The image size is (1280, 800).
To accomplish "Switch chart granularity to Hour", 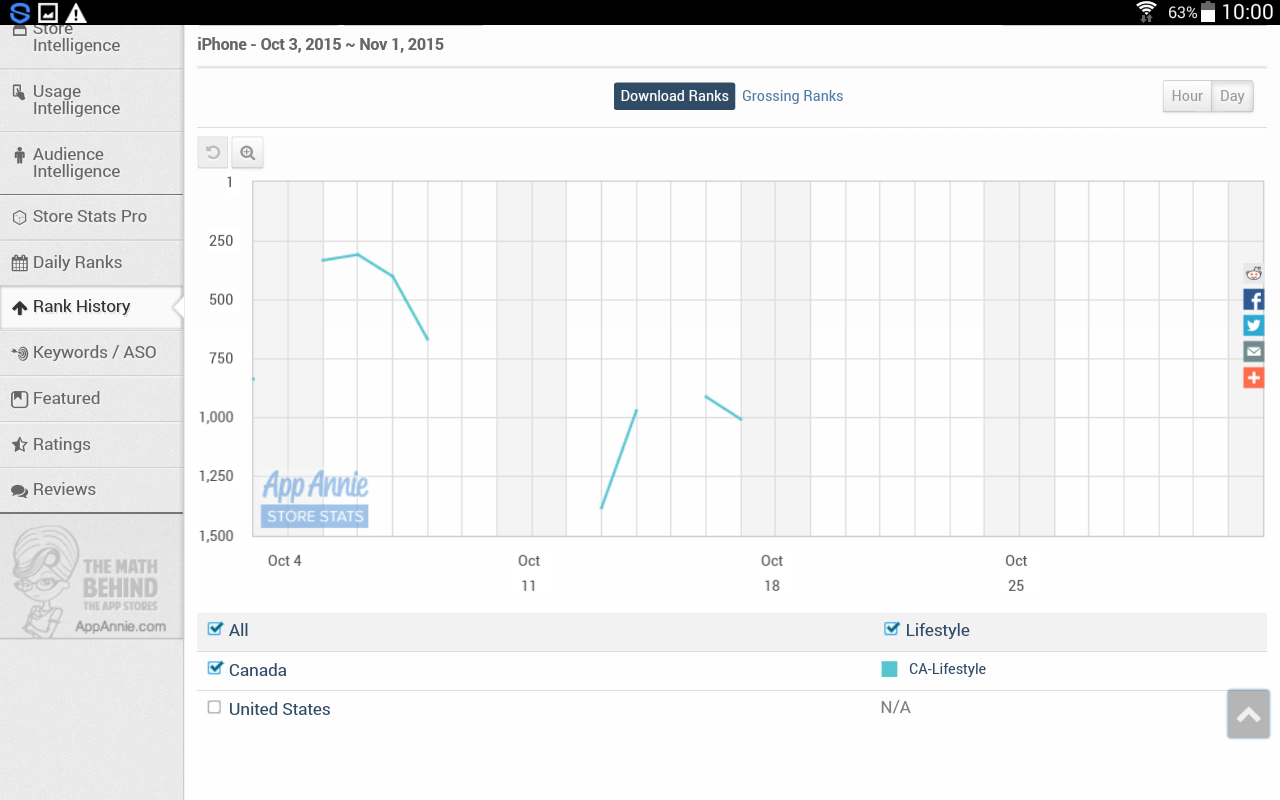I will tap(1187, 96).
